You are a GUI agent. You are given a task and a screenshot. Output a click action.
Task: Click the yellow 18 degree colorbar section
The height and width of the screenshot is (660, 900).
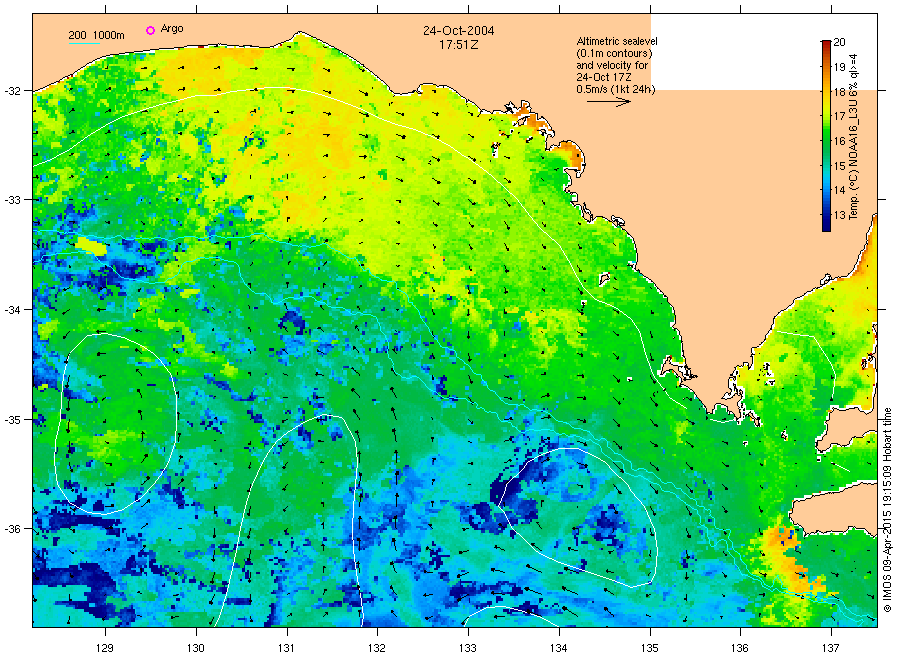click(826, 92)
